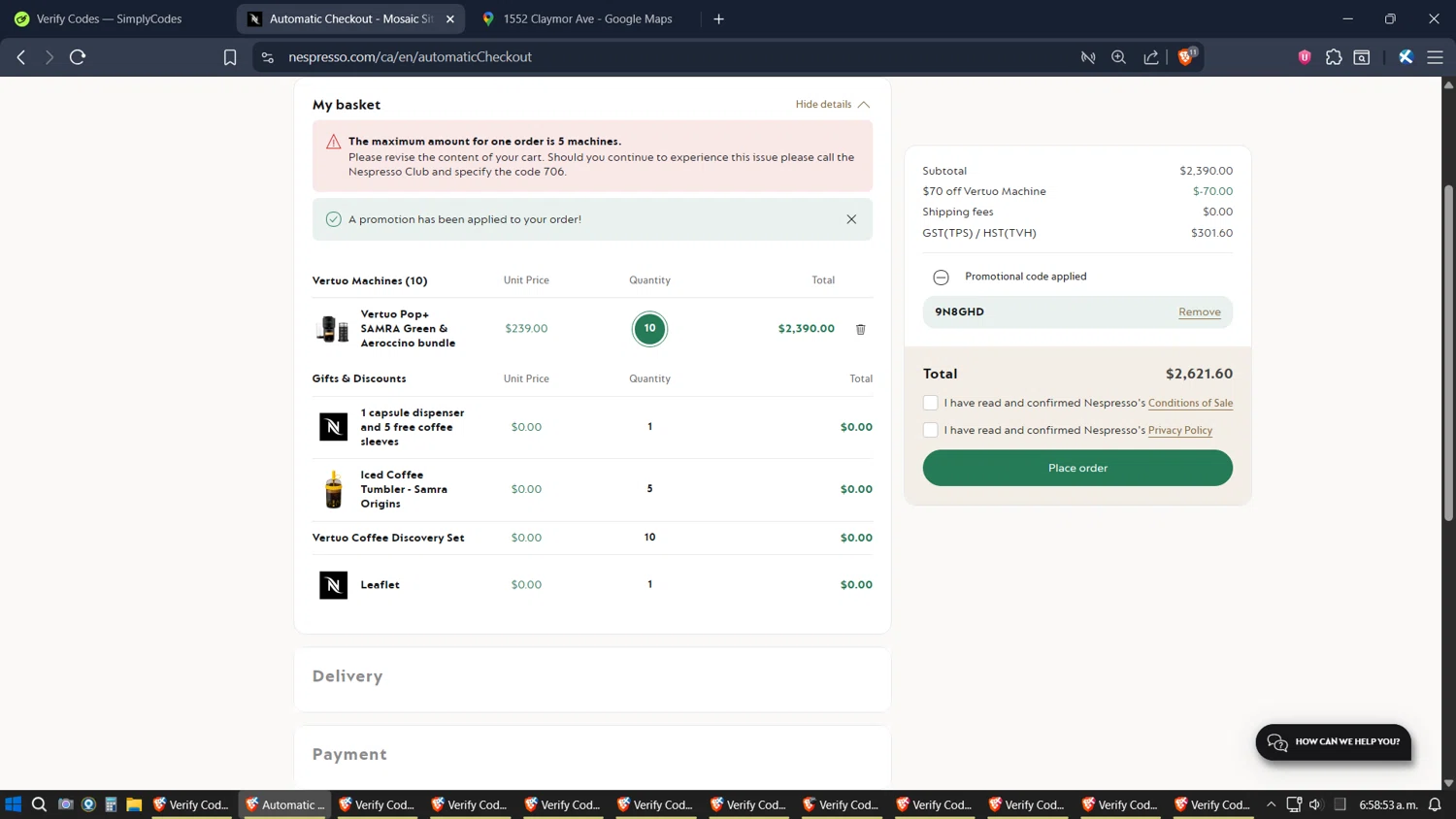Delete Vertuo Pop+ bundle with trash icon
1456x819 pixels.
tap(860, 329)
